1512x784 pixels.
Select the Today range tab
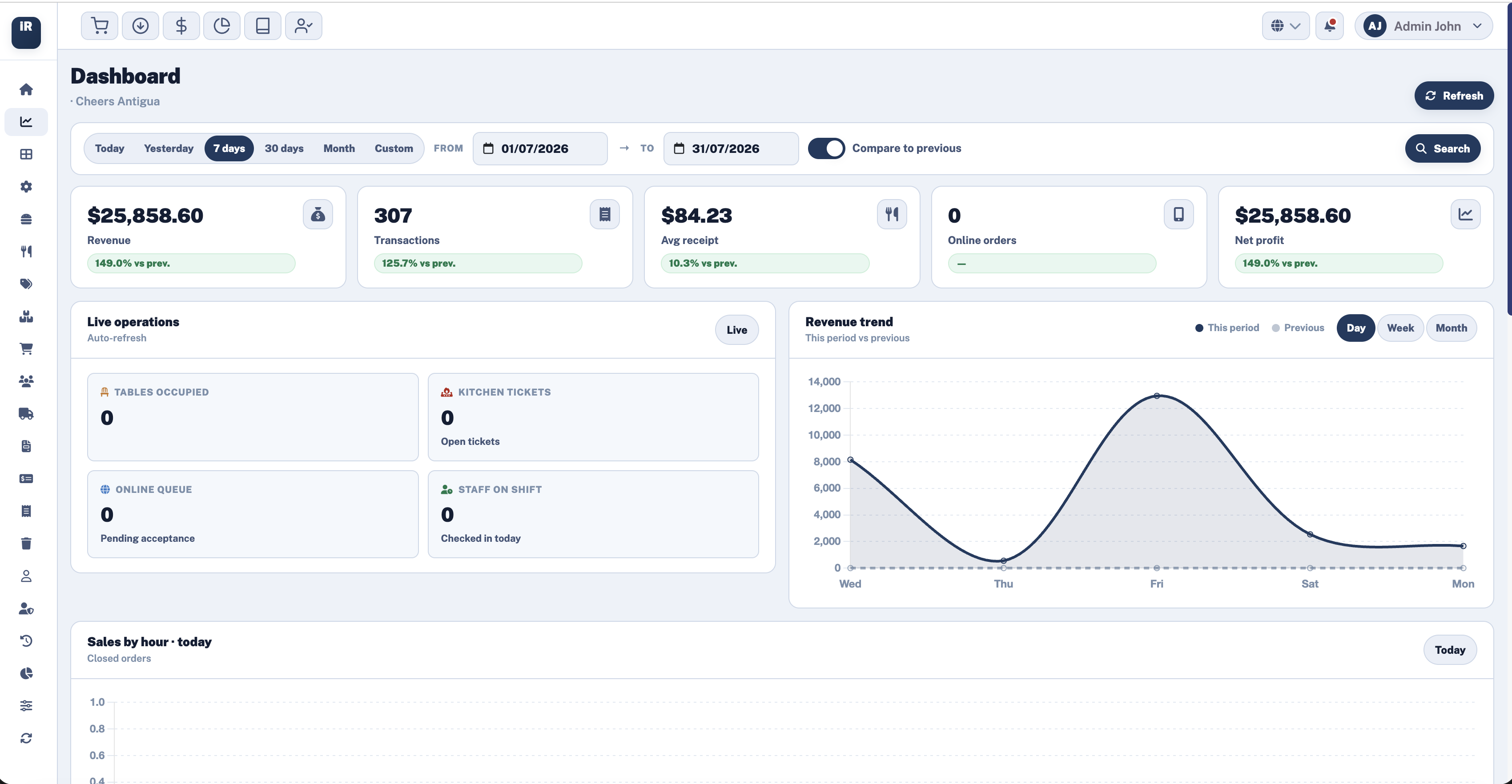point(110,148)
